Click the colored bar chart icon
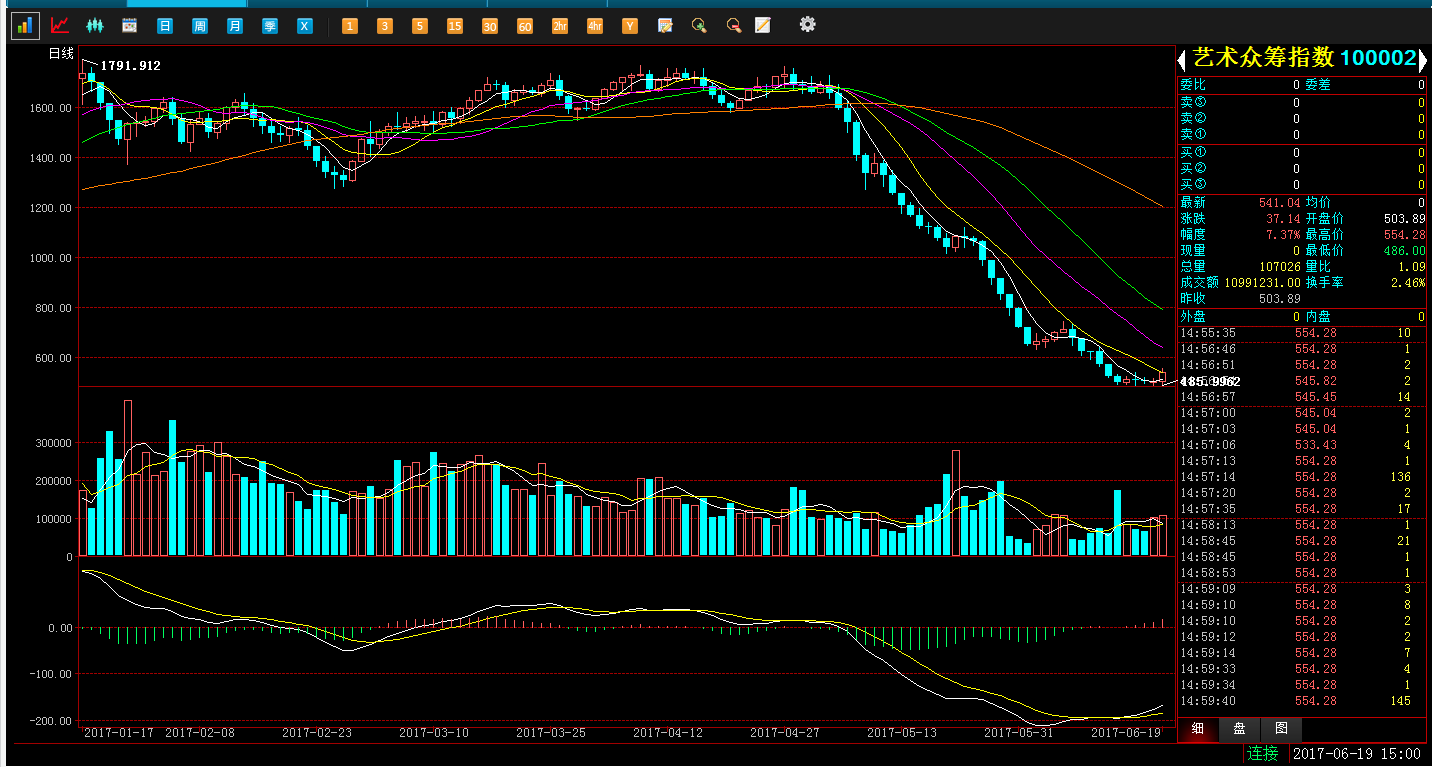The image size is (1432, 767). tap(25, 25)
